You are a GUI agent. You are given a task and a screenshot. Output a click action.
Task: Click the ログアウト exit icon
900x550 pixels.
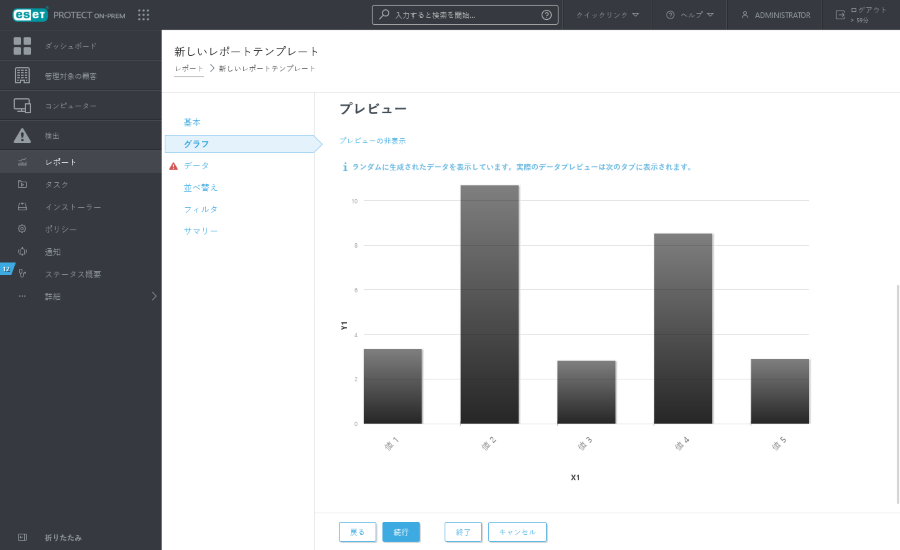point(839,15)
